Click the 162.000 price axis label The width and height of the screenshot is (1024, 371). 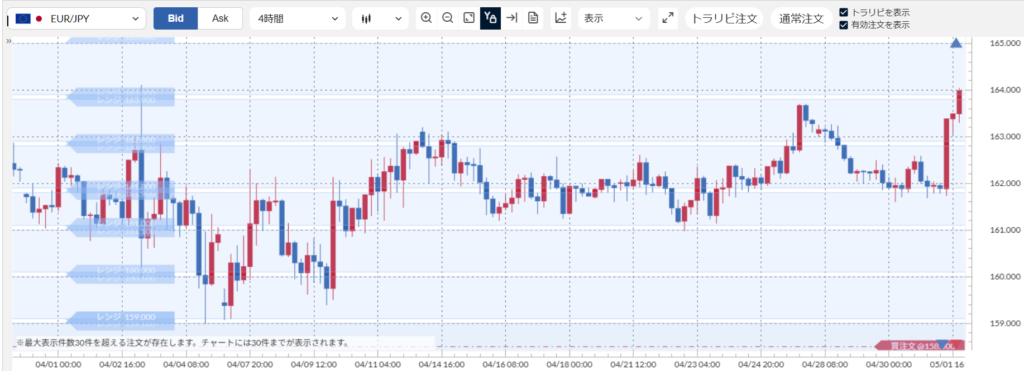coord(1005,184)
